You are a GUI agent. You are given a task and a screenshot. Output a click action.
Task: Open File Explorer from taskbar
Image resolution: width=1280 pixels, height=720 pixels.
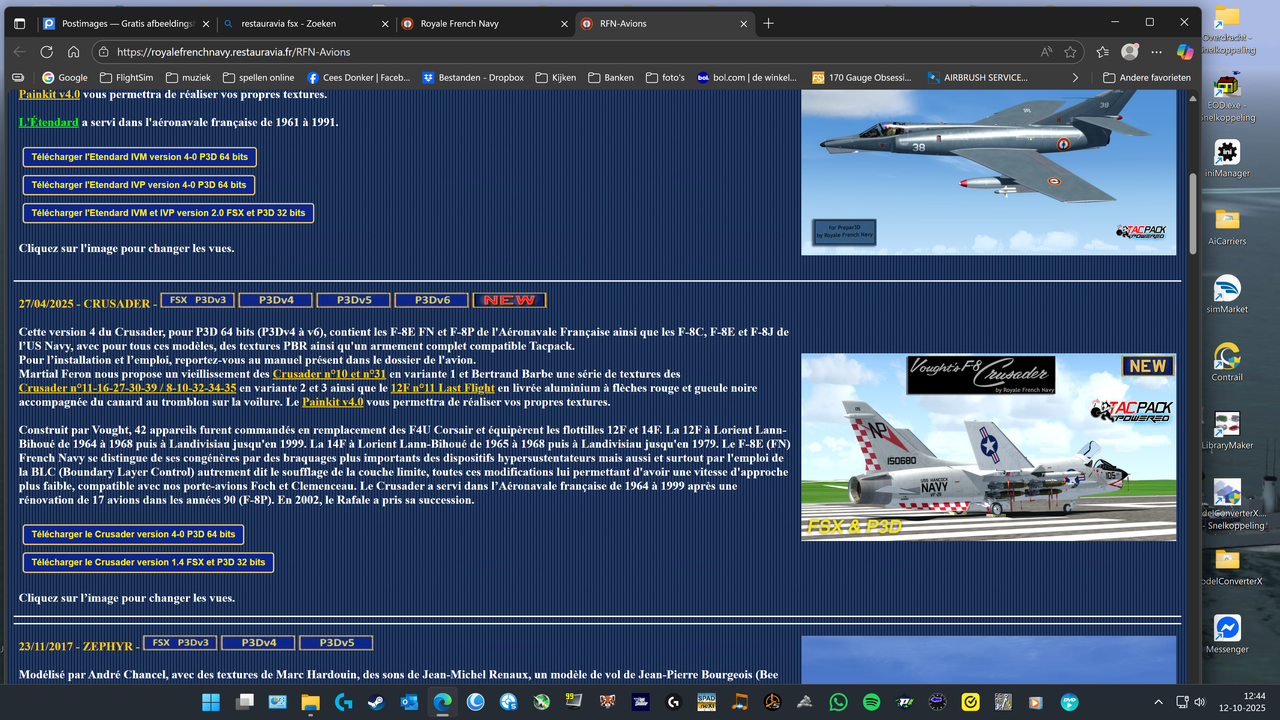point(310,702)
